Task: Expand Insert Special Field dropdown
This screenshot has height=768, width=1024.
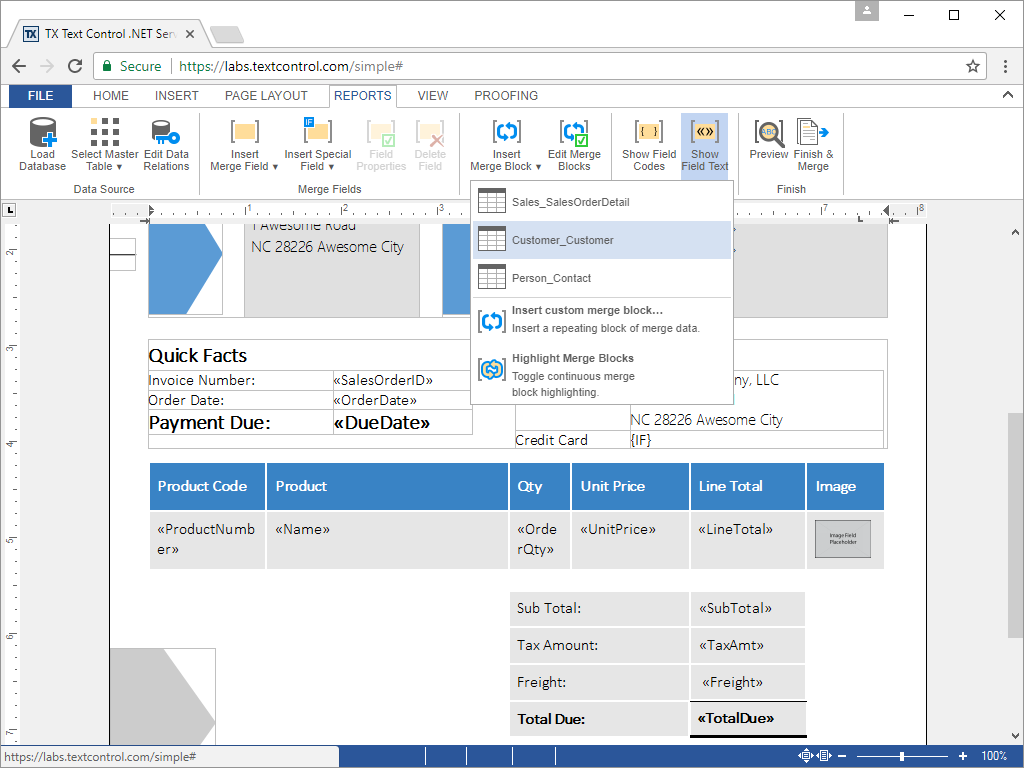Action: pos(318,160)
